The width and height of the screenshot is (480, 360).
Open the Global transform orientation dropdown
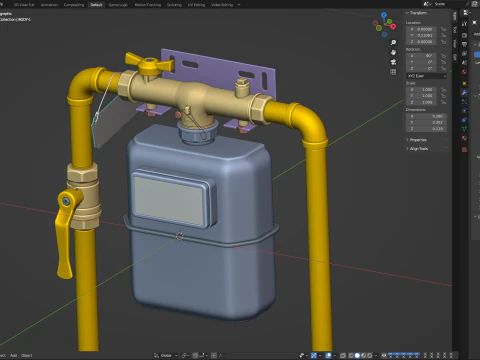point(166,355)
